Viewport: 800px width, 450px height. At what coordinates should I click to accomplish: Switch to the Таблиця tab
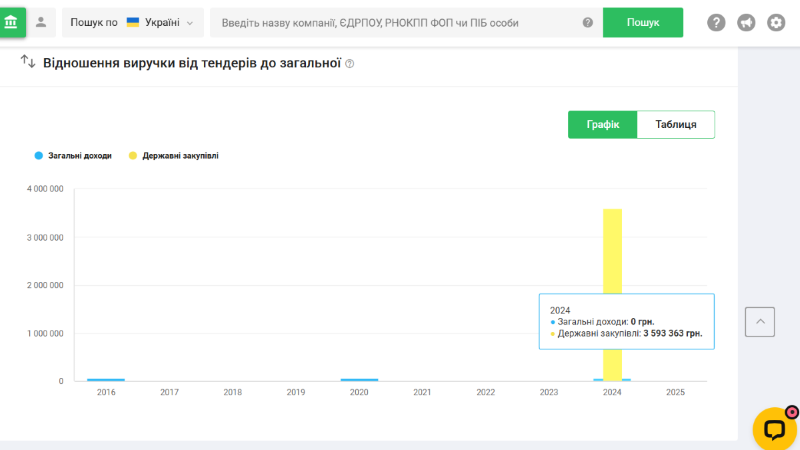point(676,125)
